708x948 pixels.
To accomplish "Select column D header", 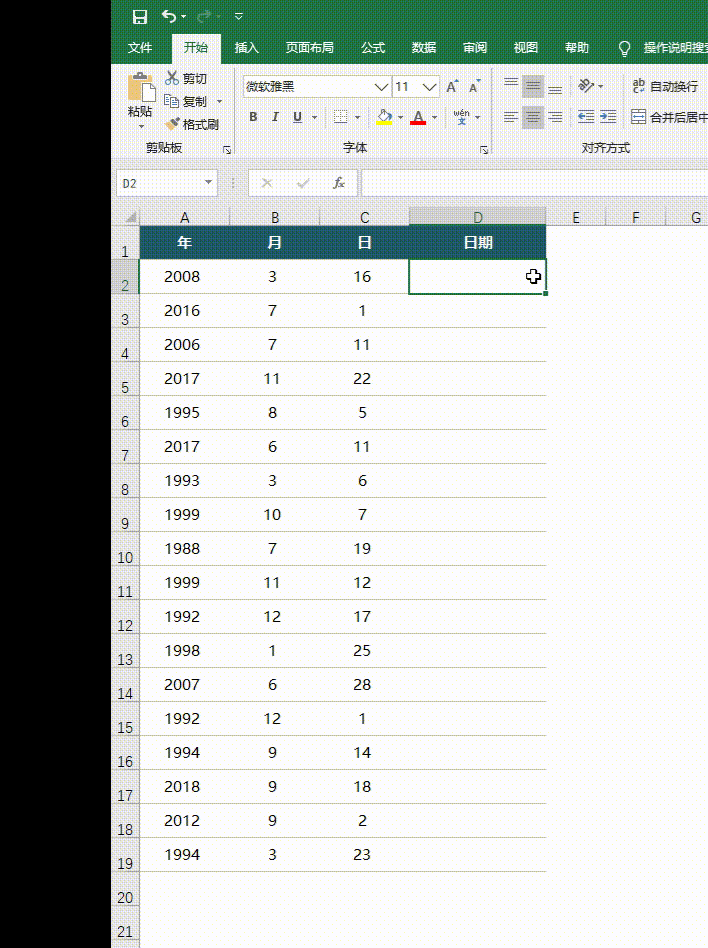I will [x=478, y=217].
